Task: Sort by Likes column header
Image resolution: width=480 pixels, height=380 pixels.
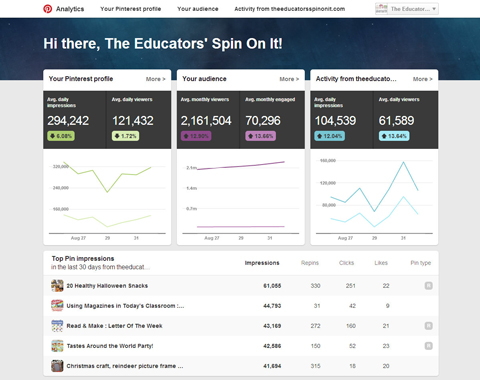Action: point(381,263)
